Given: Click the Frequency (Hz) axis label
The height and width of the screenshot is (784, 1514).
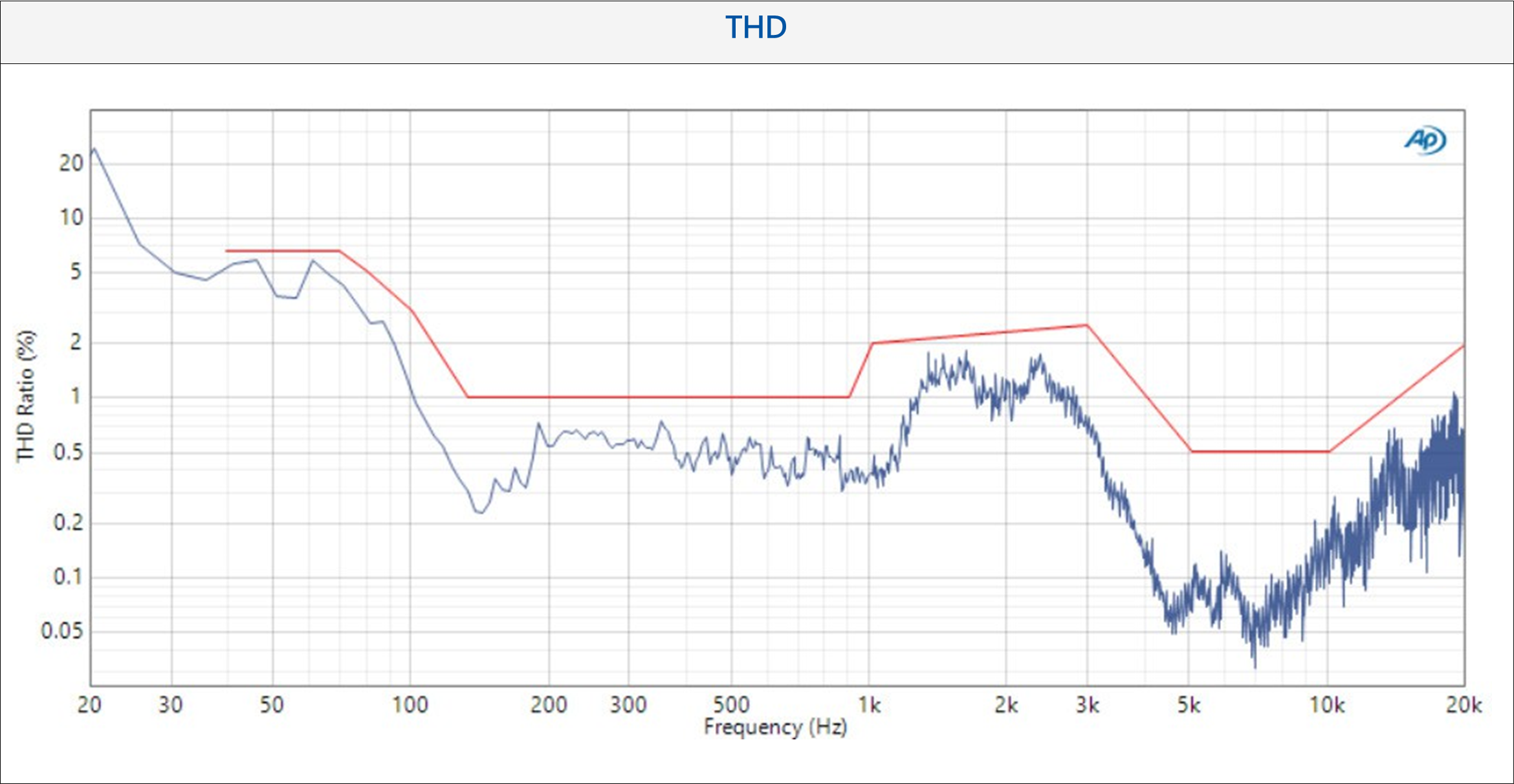Looking at the screenshot, I should click(x=775, y=726).
